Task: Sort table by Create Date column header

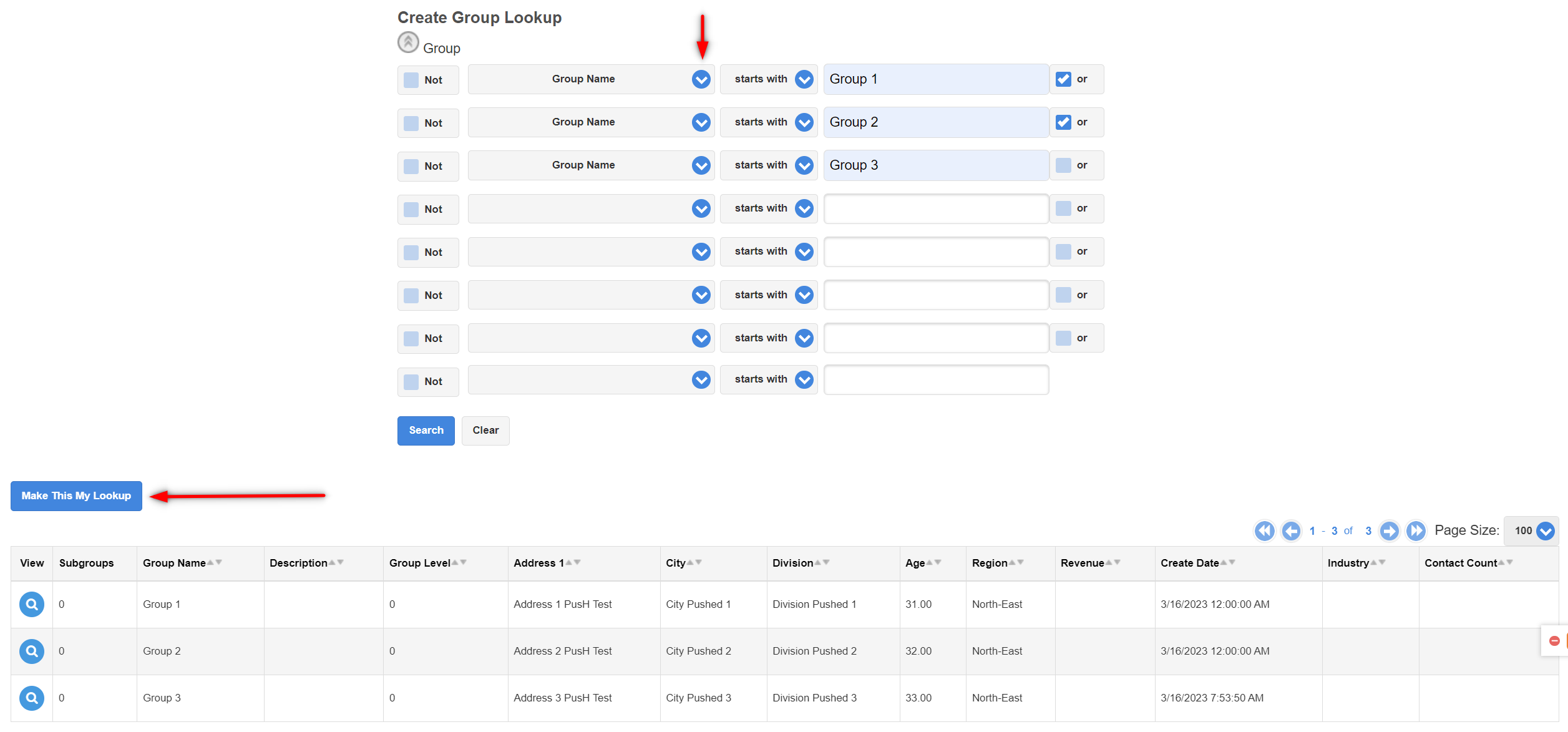Action: point(1189,563)
